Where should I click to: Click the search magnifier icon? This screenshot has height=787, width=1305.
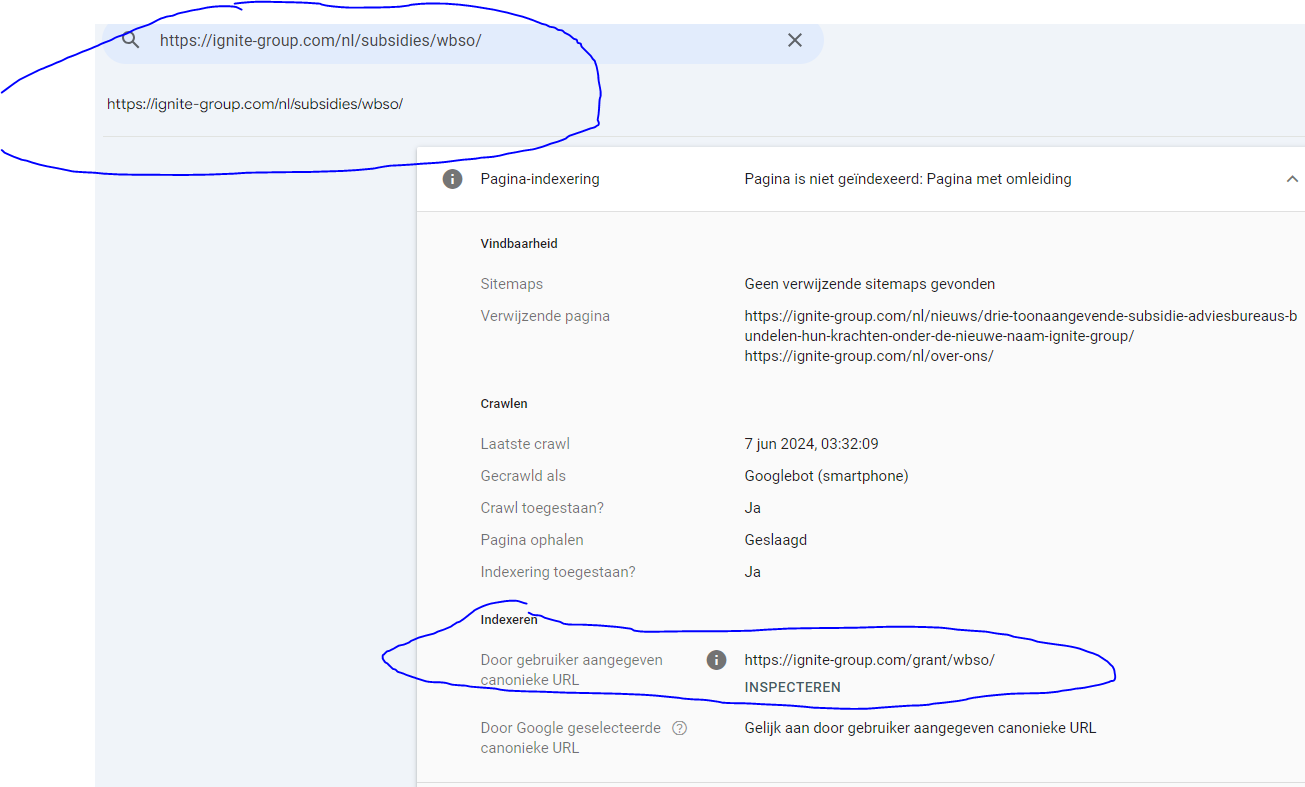click(x=130, y=40)
